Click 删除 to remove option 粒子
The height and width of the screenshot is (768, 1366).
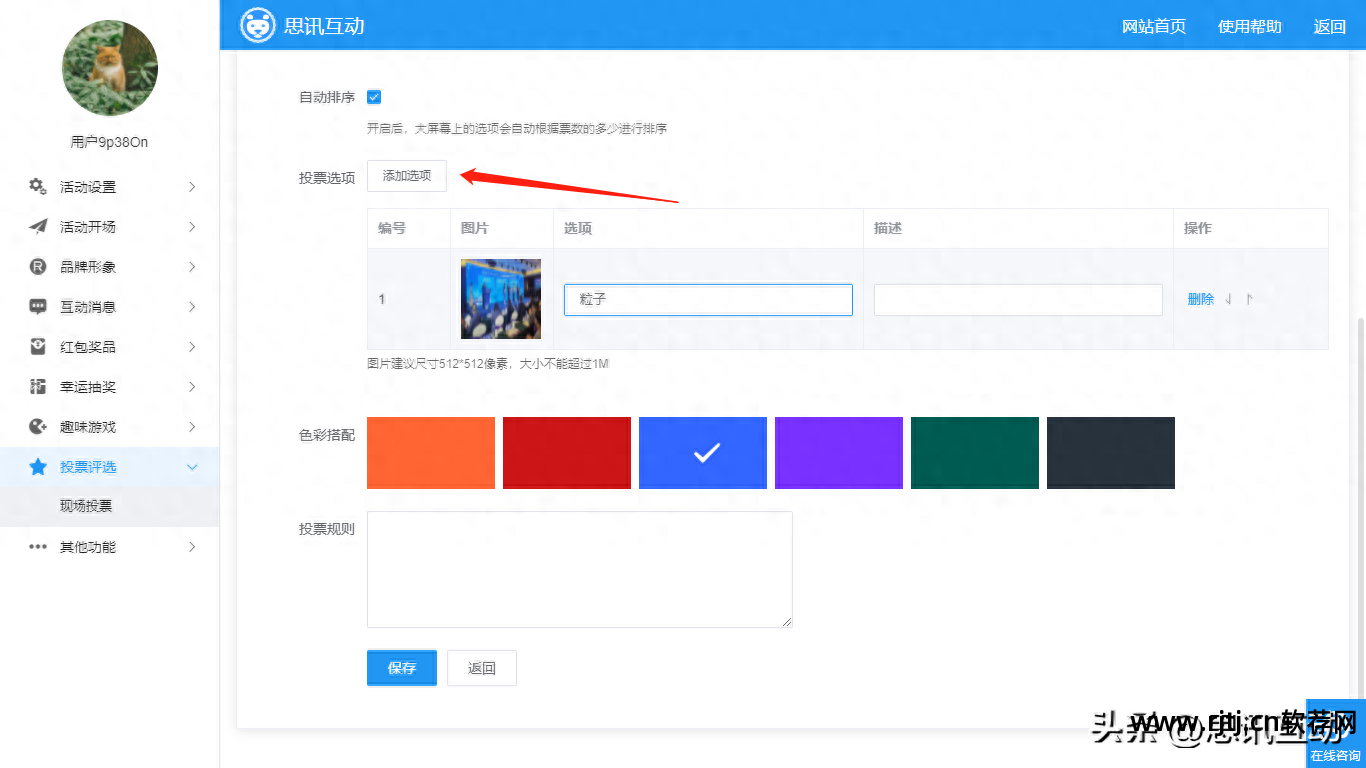click(x=1200, y=298)
